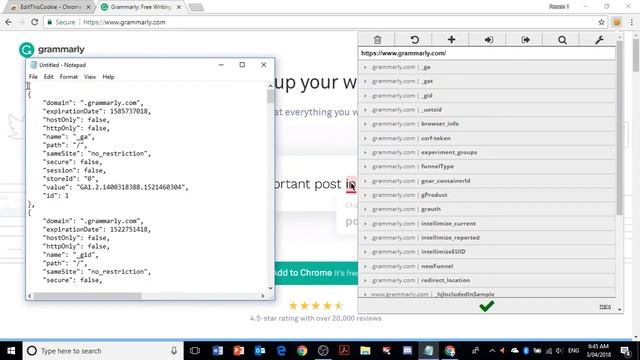Open Chrome from the taskbar
640x360 pixels.
pyautogui.click(x=302, y=351)
